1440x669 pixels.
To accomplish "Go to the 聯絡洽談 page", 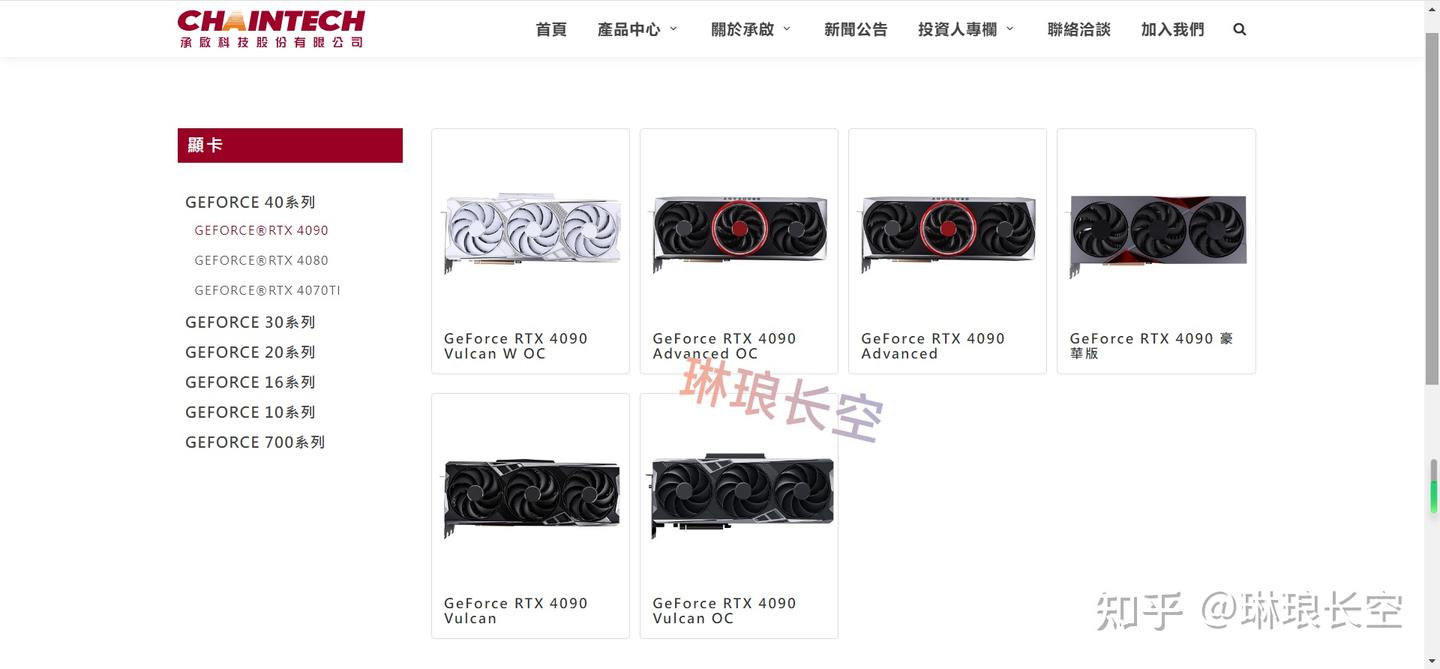I will 1079,30.
